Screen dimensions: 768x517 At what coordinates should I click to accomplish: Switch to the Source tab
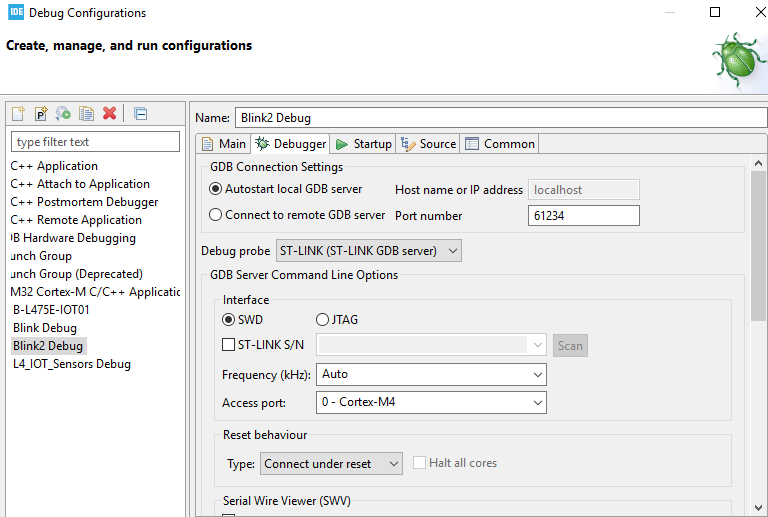(428, 144)
